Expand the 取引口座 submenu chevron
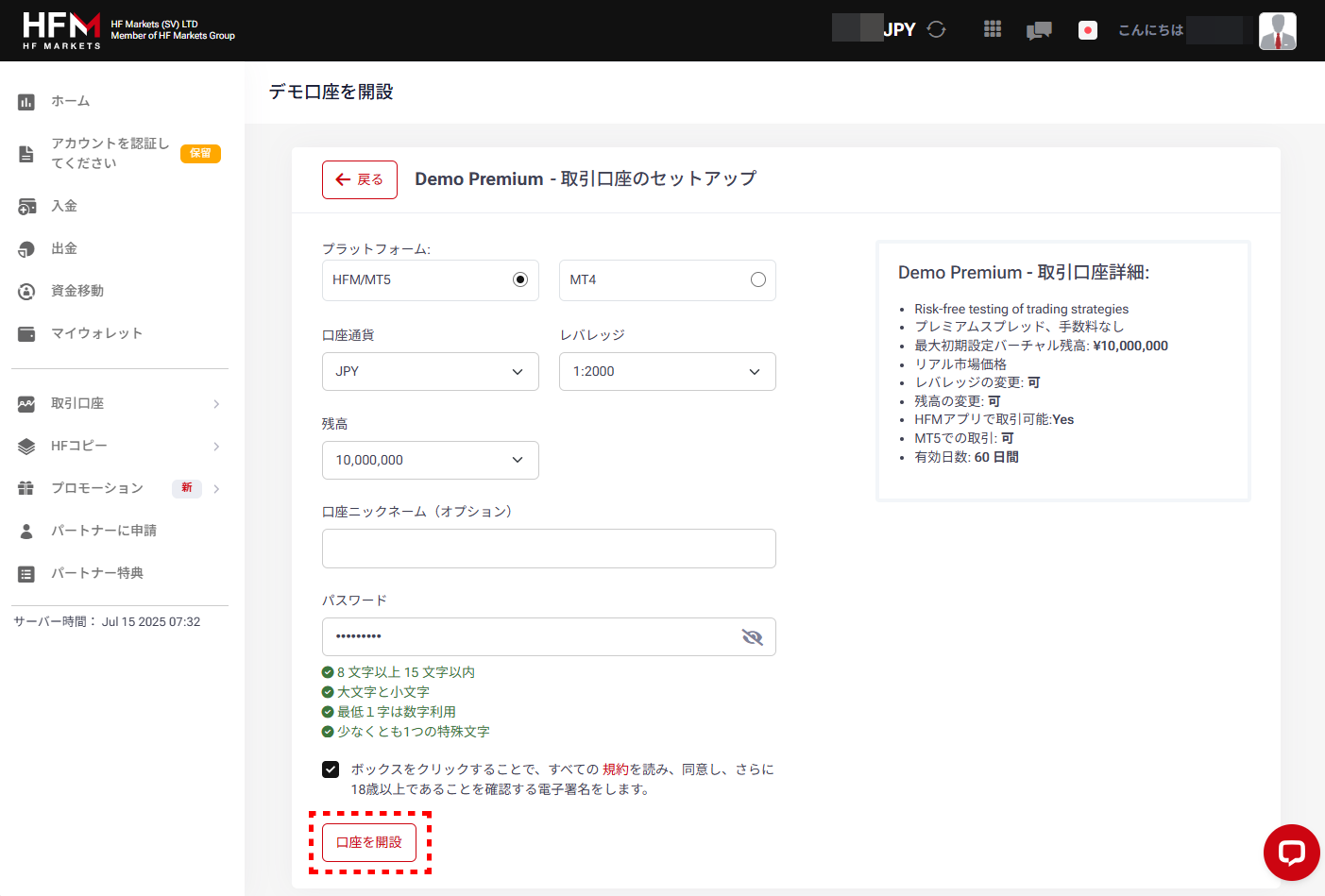 click(216, 404)
